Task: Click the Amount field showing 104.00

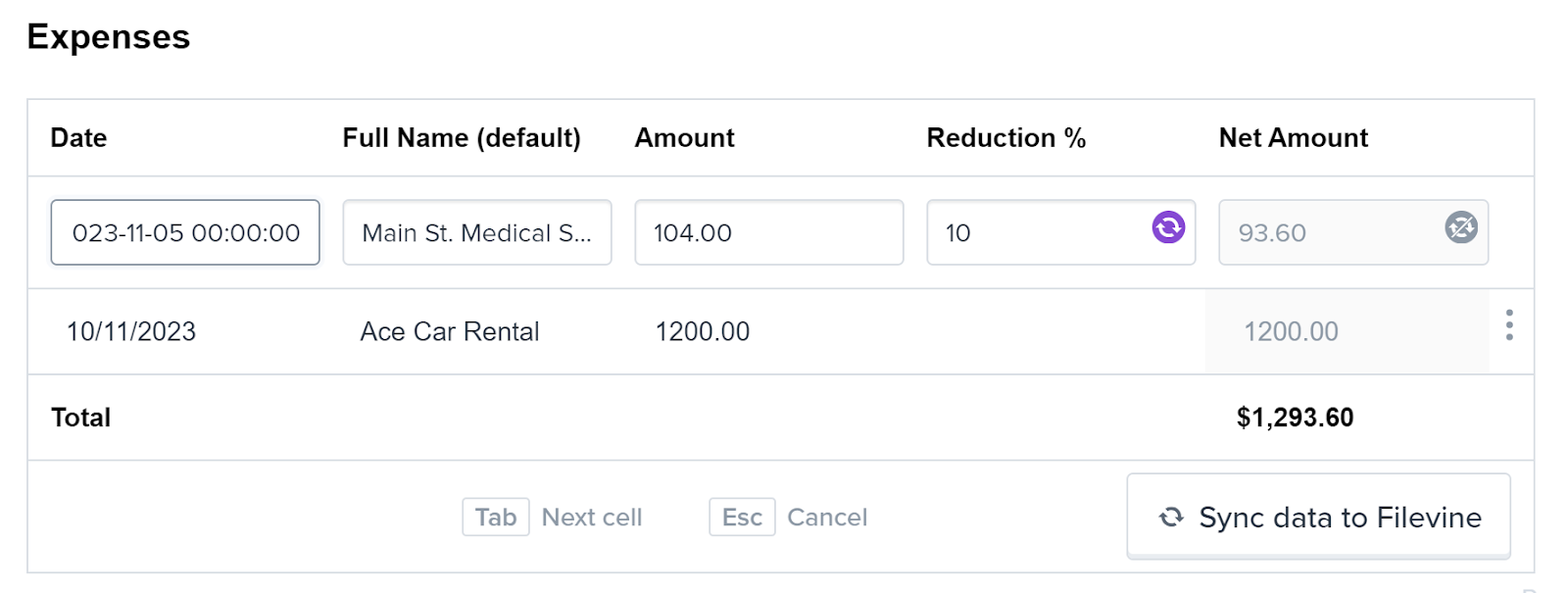Action: pyautogui.click(x=769, y=232)
